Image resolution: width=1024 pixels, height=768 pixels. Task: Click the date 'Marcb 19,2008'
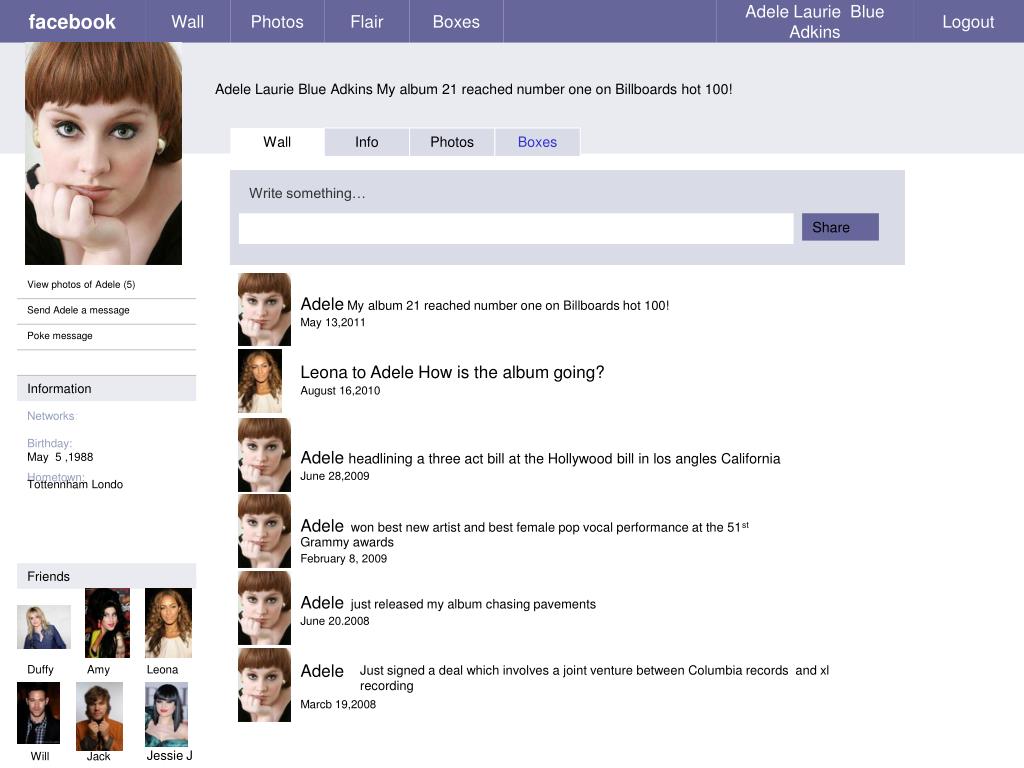338,705
